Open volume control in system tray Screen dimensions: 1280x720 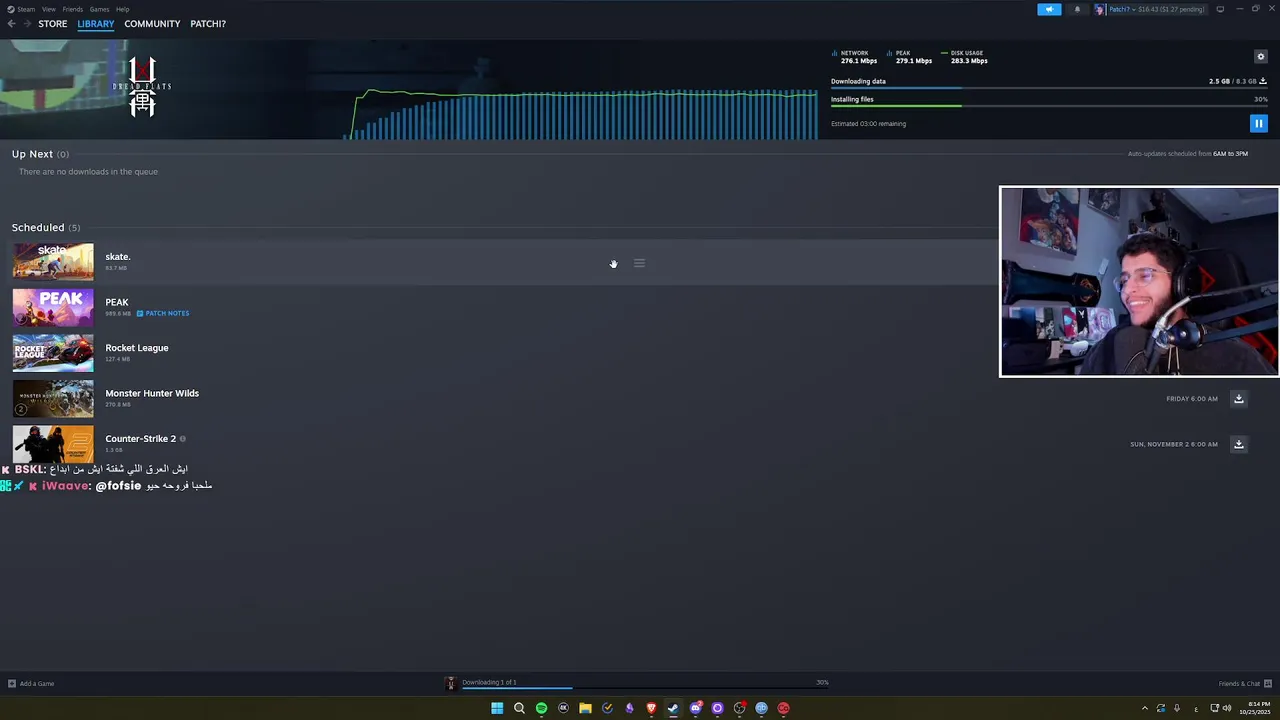coord(1227,708)
